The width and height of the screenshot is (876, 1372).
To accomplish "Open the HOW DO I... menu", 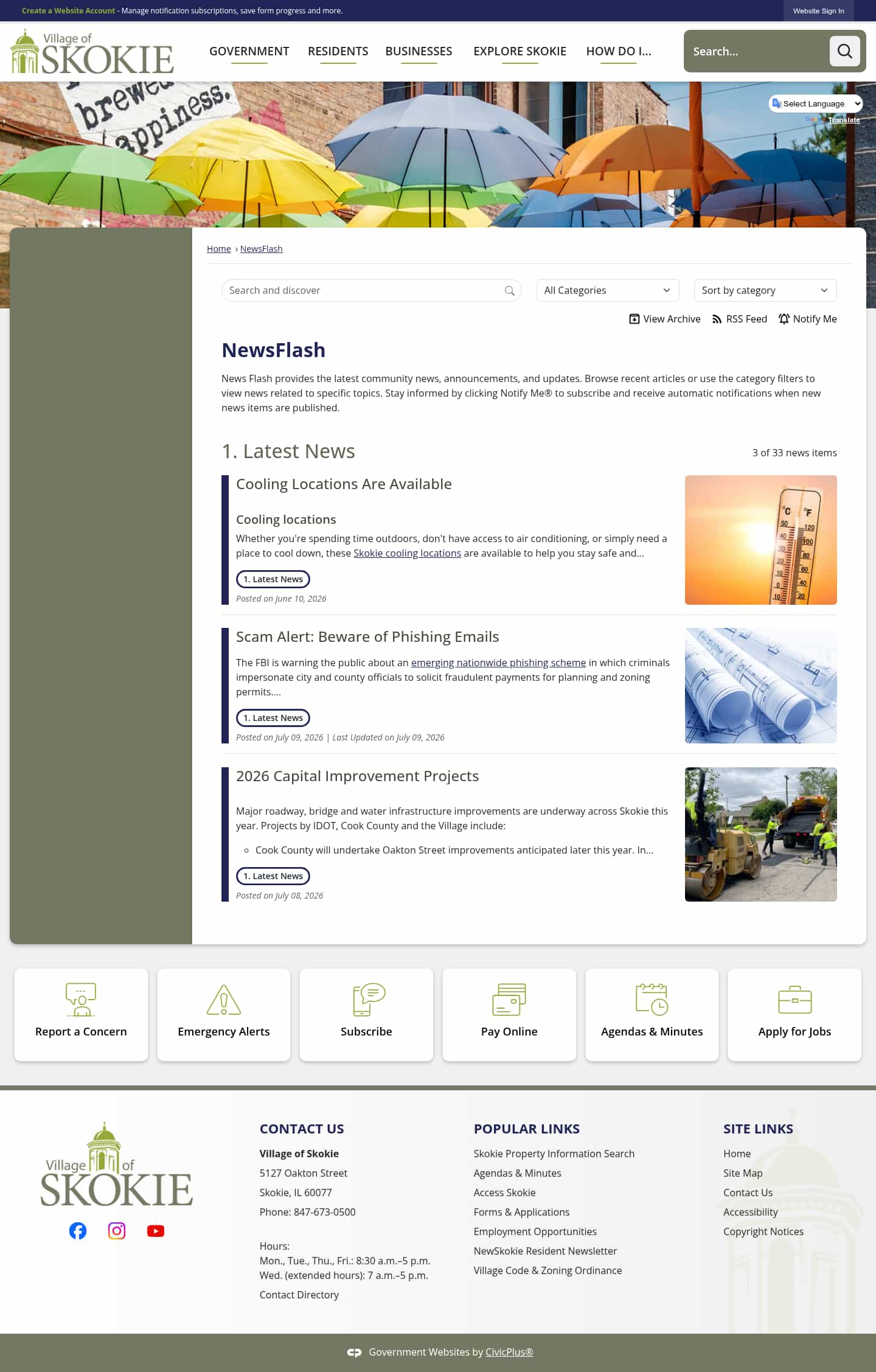I will pyautogui.click(x=619, y=51).
